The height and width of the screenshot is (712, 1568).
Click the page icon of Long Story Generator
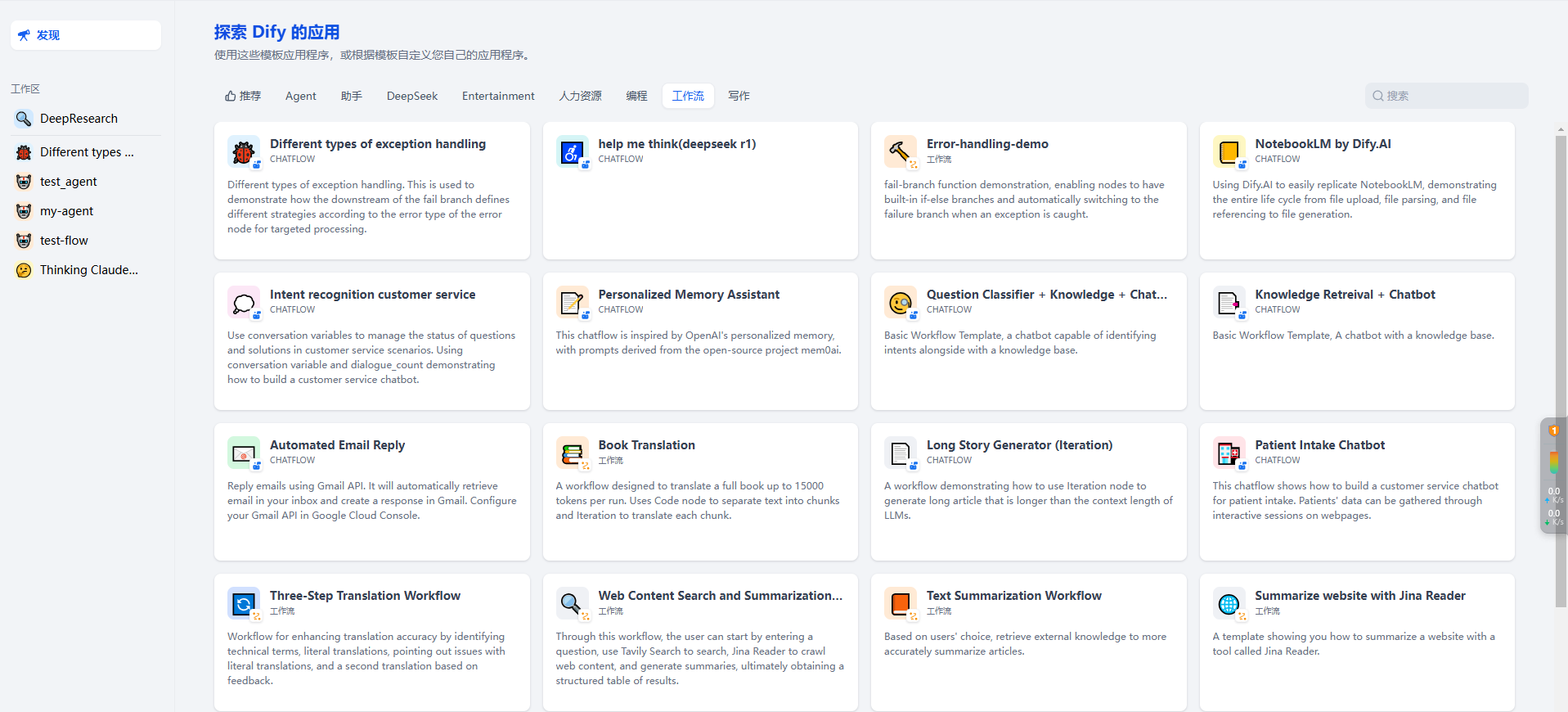(x=901, y=453)
